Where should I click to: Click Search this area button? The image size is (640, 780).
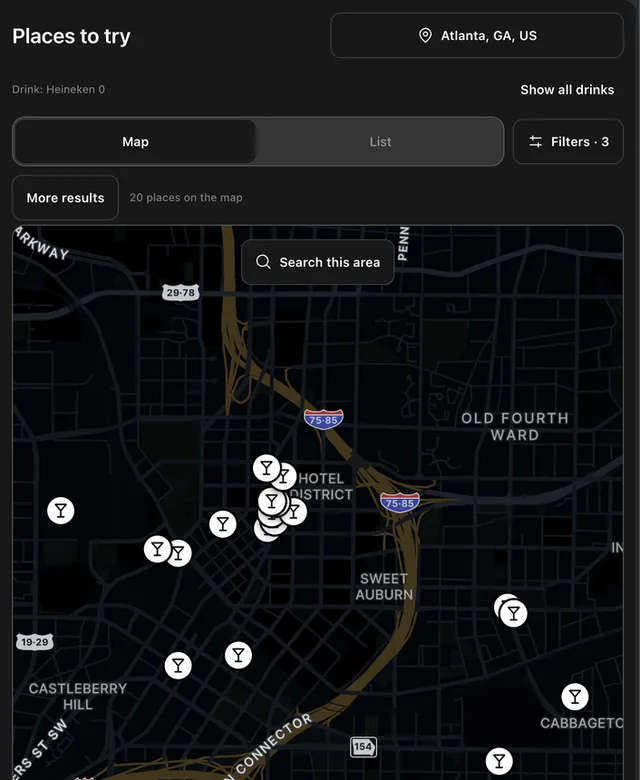pos(318,262)
